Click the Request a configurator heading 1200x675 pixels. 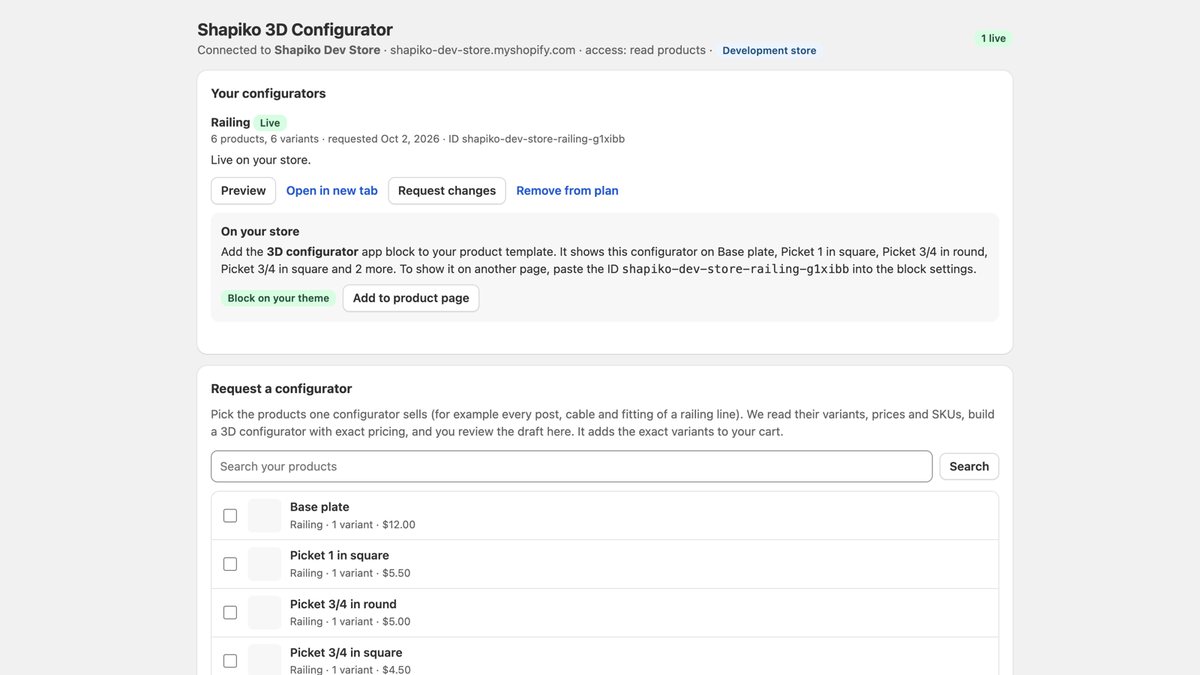[x=281, y=389]
